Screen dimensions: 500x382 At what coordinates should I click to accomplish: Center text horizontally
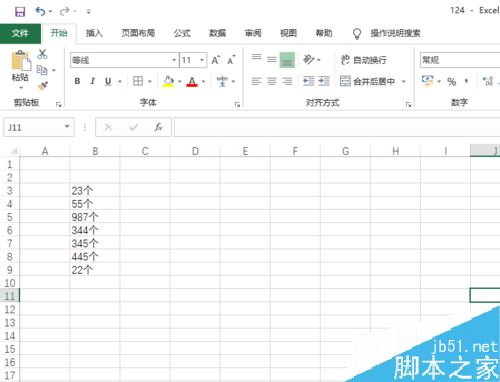[x=272, y=81]
